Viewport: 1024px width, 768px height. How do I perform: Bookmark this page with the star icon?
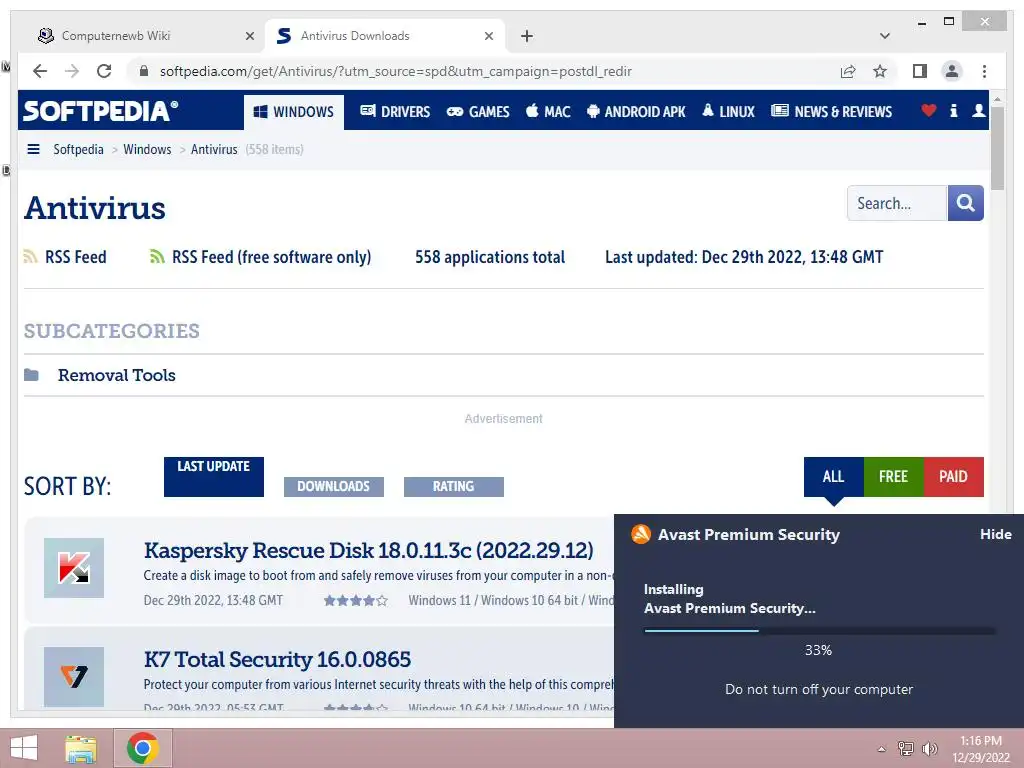coord(880,71)
